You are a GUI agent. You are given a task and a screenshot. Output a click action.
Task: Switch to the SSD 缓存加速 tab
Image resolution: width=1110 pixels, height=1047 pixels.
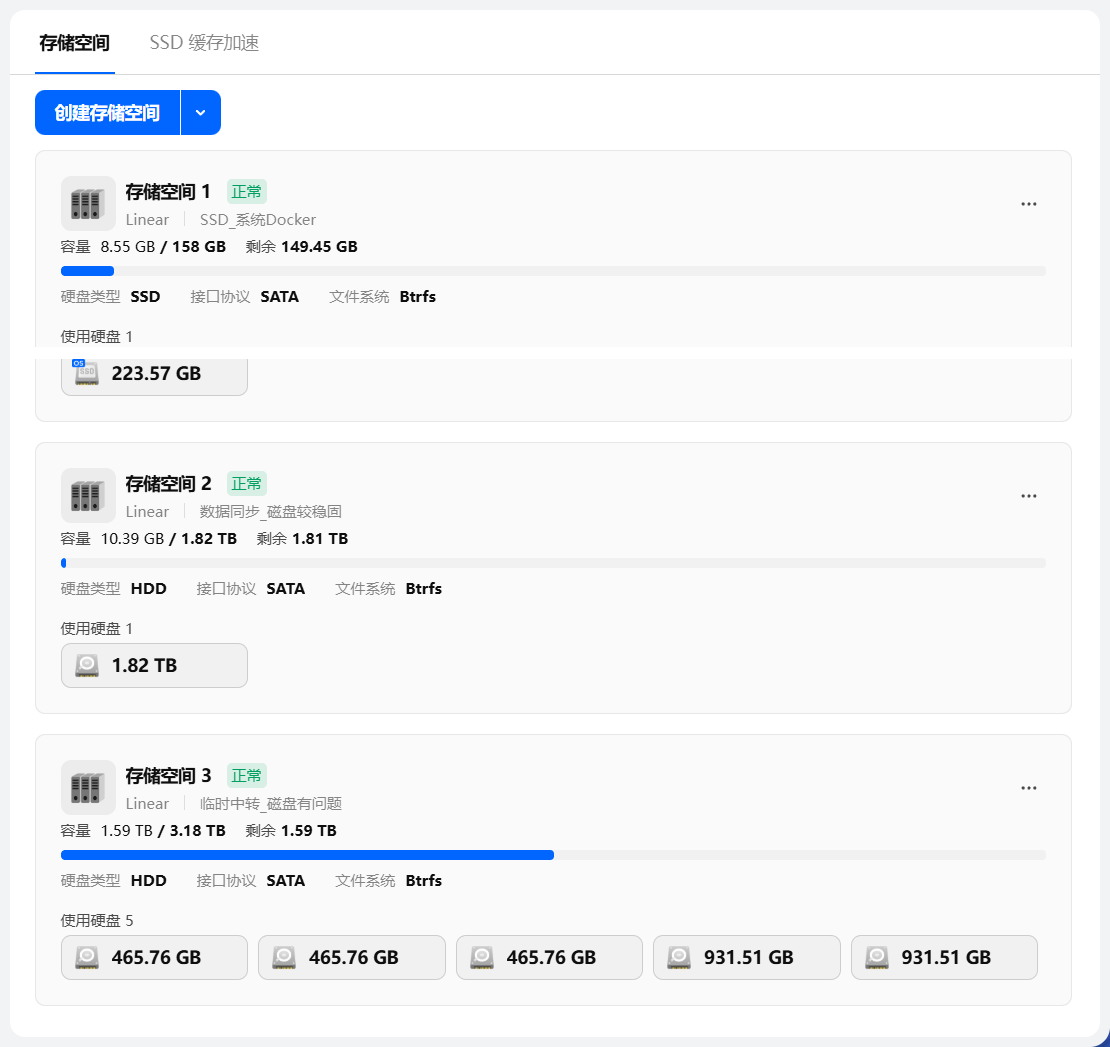[x=204, y=43]
